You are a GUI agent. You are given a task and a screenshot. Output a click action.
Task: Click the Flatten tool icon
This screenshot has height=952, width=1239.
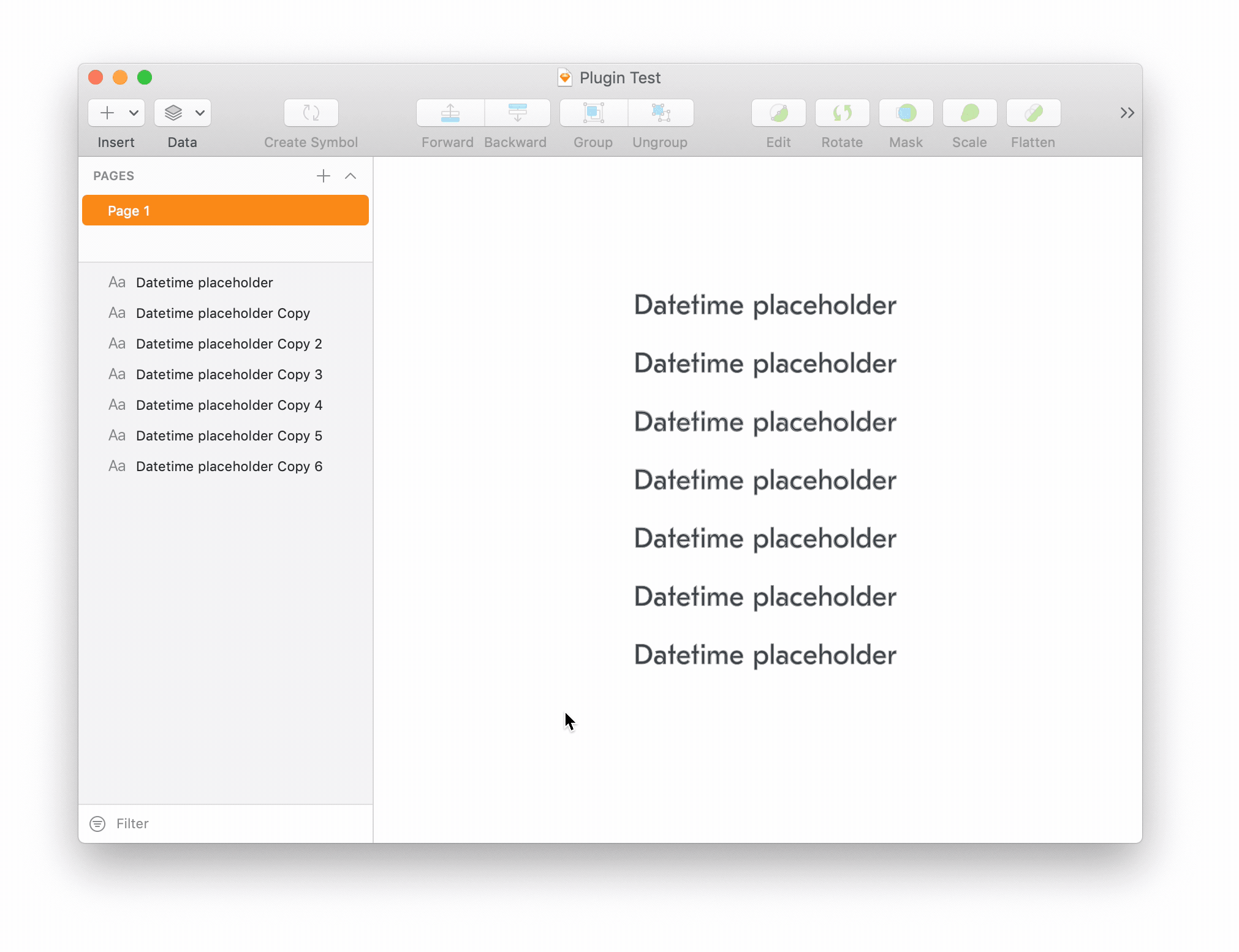(1033, 113)
